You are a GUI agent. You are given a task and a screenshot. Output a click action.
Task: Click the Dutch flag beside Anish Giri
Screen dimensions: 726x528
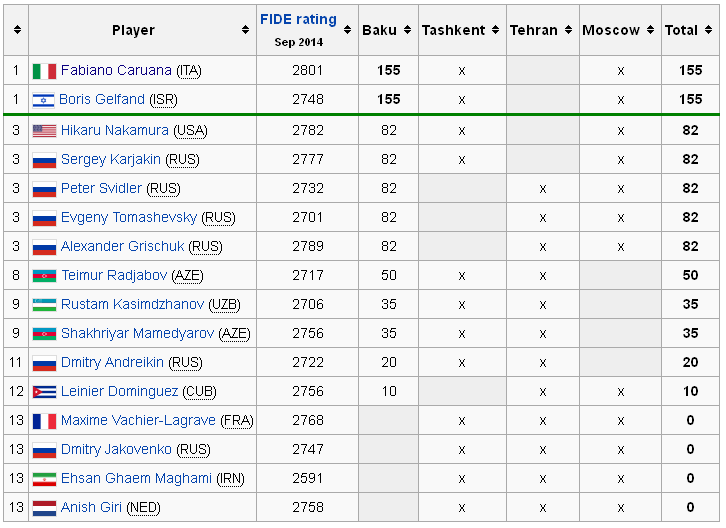coord(44,508)
